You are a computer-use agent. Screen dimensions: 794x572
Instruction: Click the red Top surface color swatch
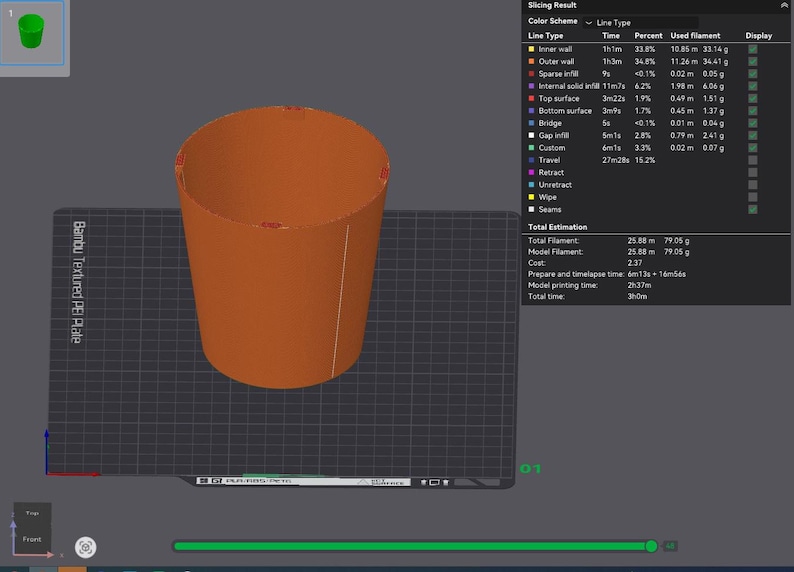(531, 98)
